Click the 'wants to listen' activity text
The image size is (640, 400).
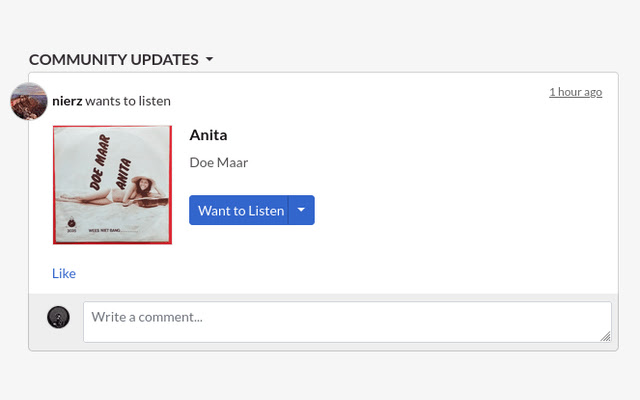pos(128,100)
